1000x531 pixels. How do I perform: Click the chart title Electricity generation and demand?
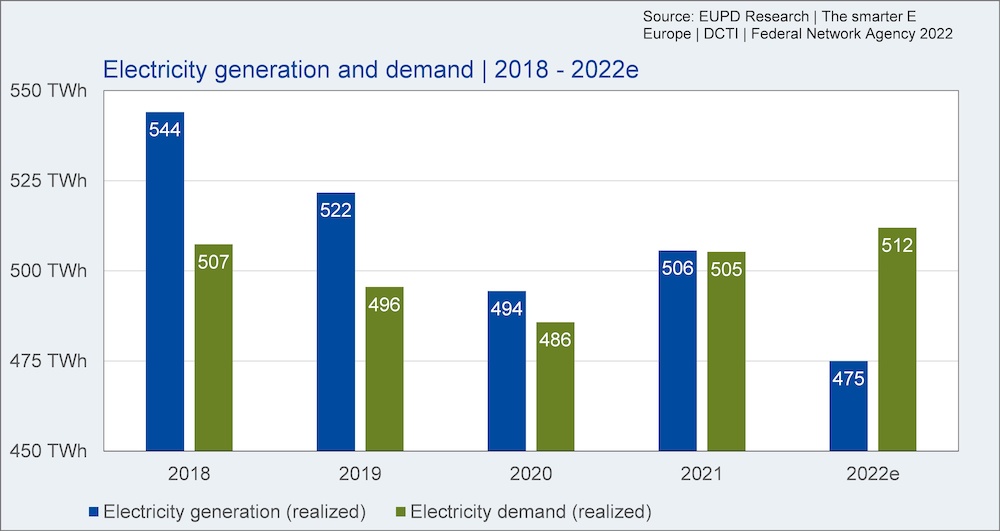click(288, 70)
